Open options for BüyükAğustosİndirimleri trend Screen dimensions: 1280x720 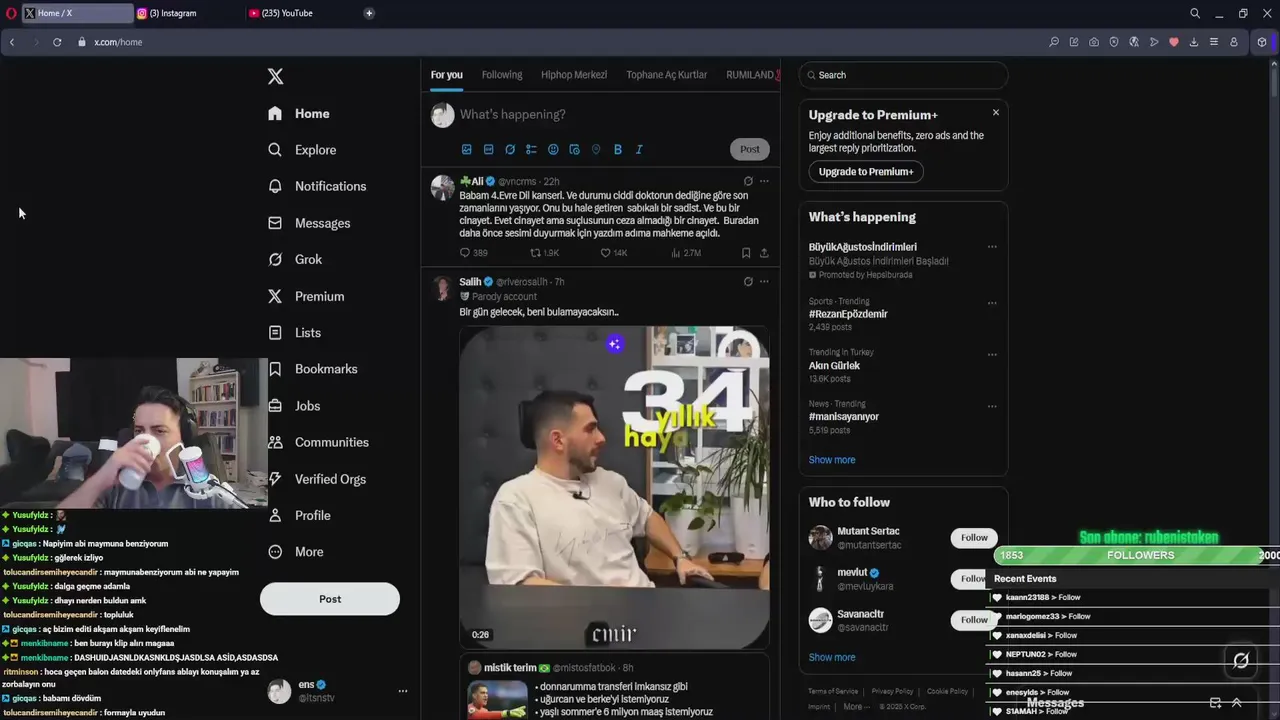tap(992, 247)
